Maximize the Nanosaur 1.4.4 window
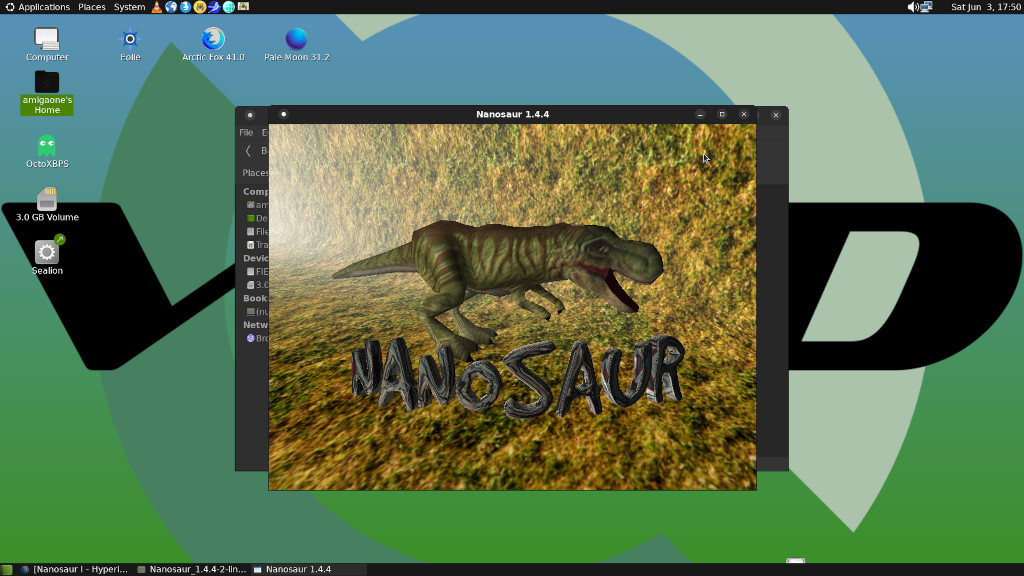1024x576 pixels. [722, 114]
